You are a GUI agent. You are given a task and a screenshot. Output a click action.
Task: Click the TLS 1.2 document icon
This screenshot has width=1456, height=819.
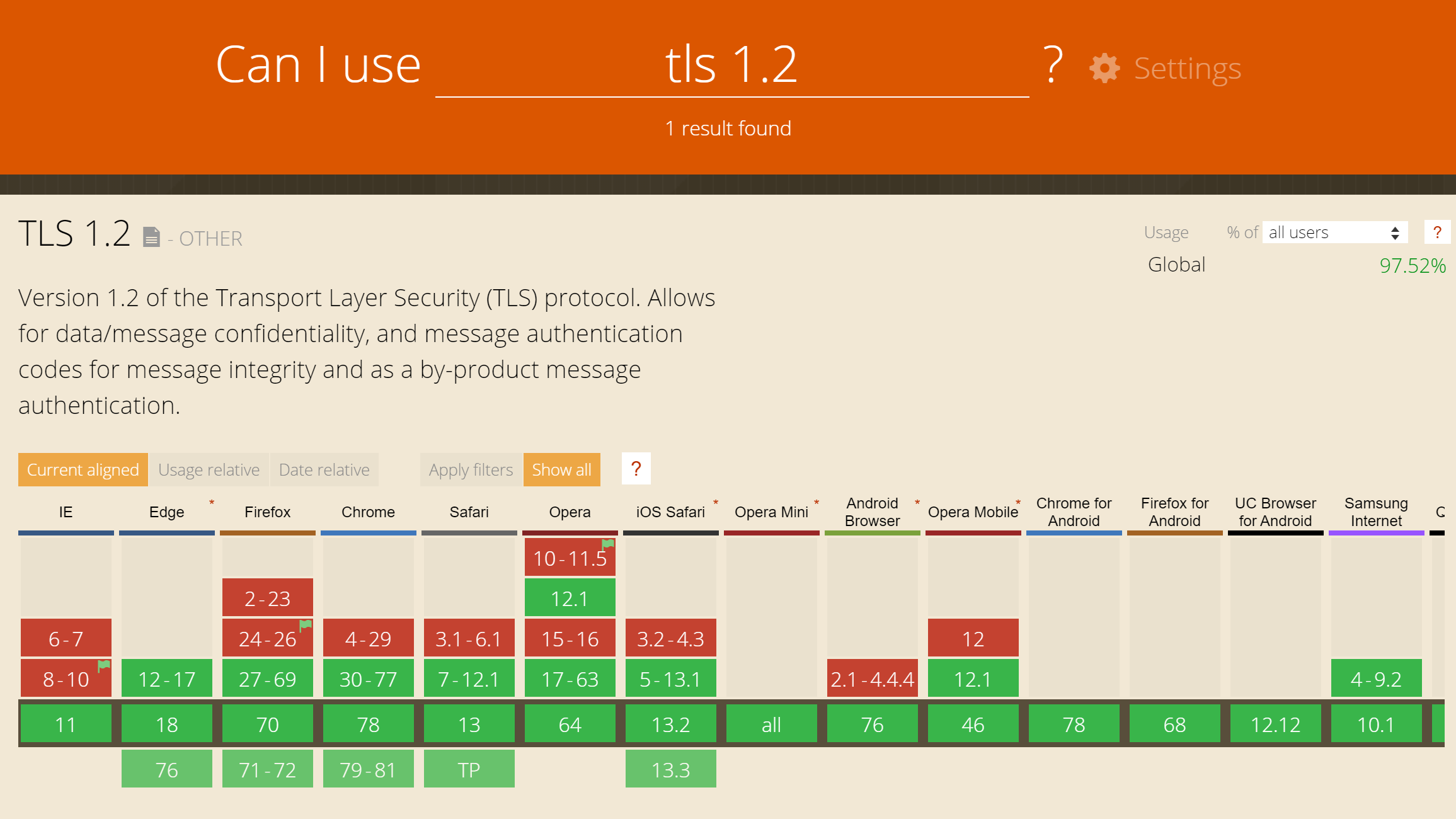(151, 237)
